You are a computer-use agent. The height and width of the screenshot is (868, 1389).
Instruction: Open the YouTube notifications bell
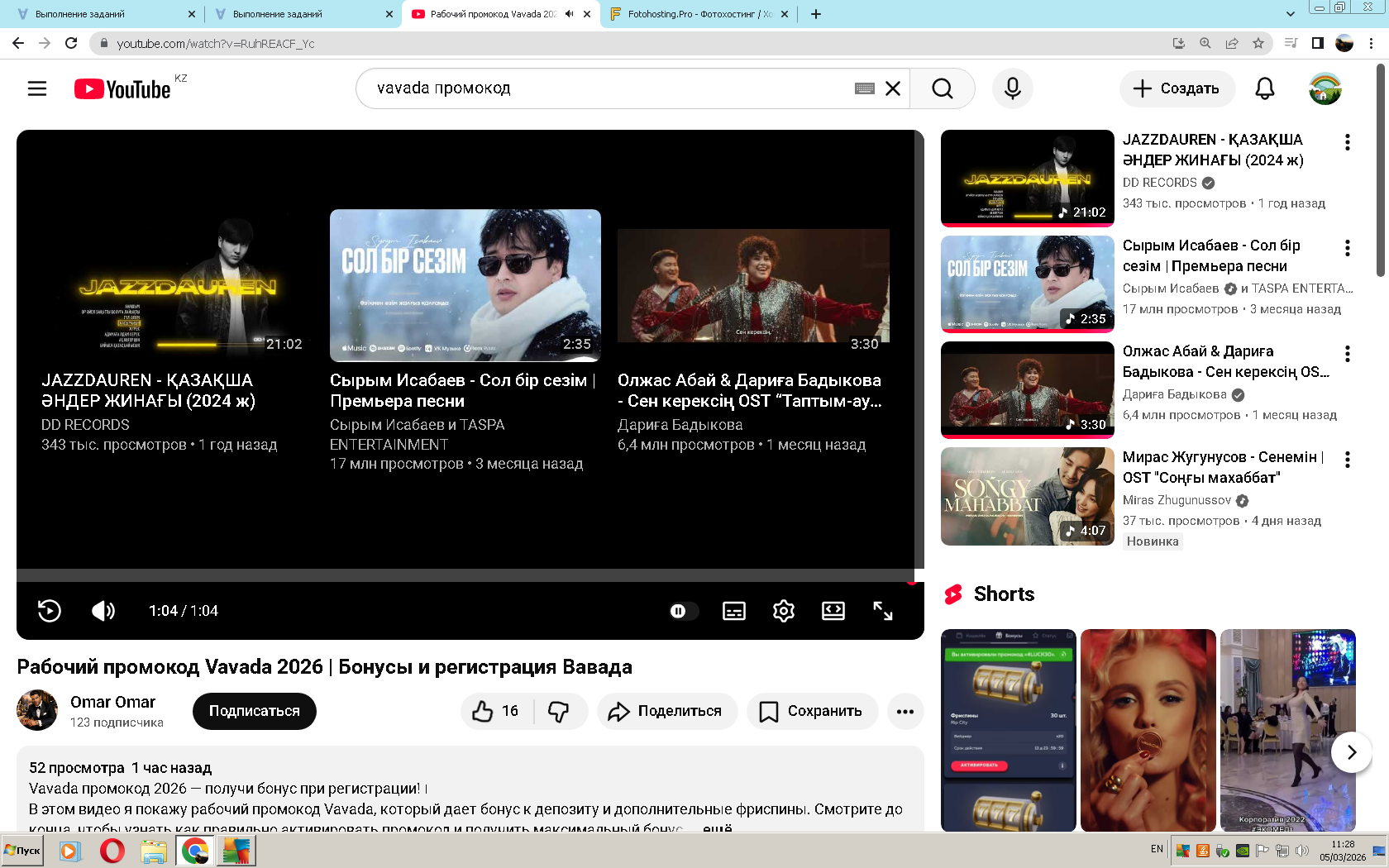point(1264,88)
